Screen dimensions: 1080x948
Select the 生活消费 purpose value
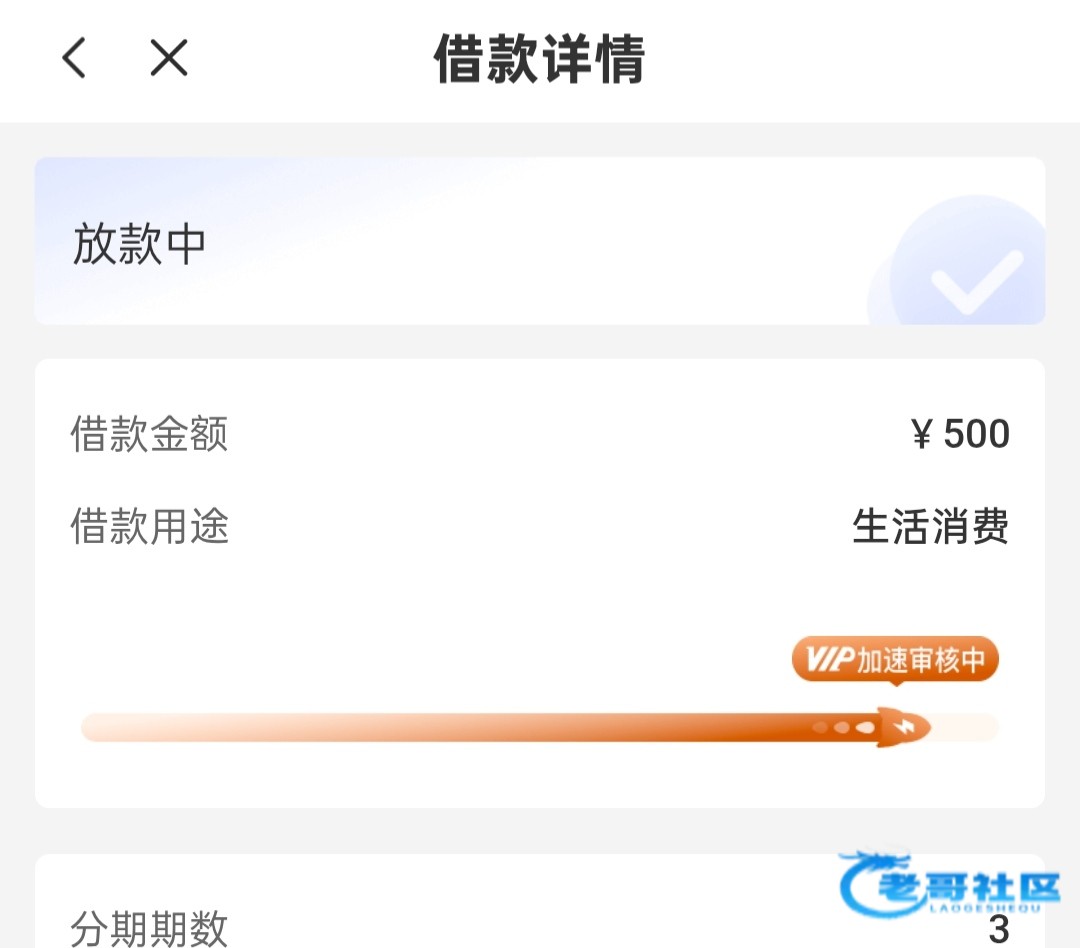(x=930, y=527)
